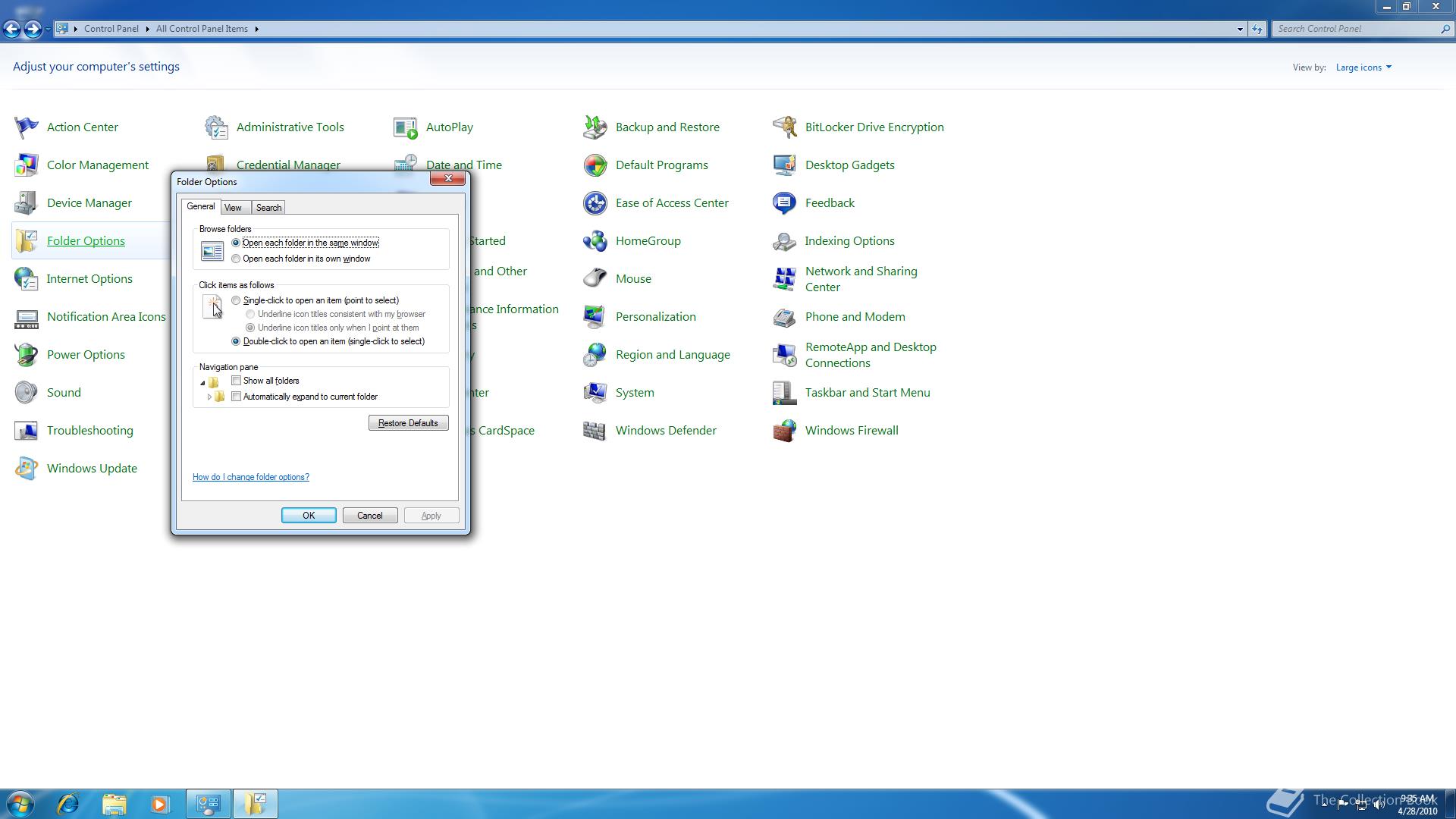Click the Apply button
This screenshot has height=819, width=1456.
(431, 516)
